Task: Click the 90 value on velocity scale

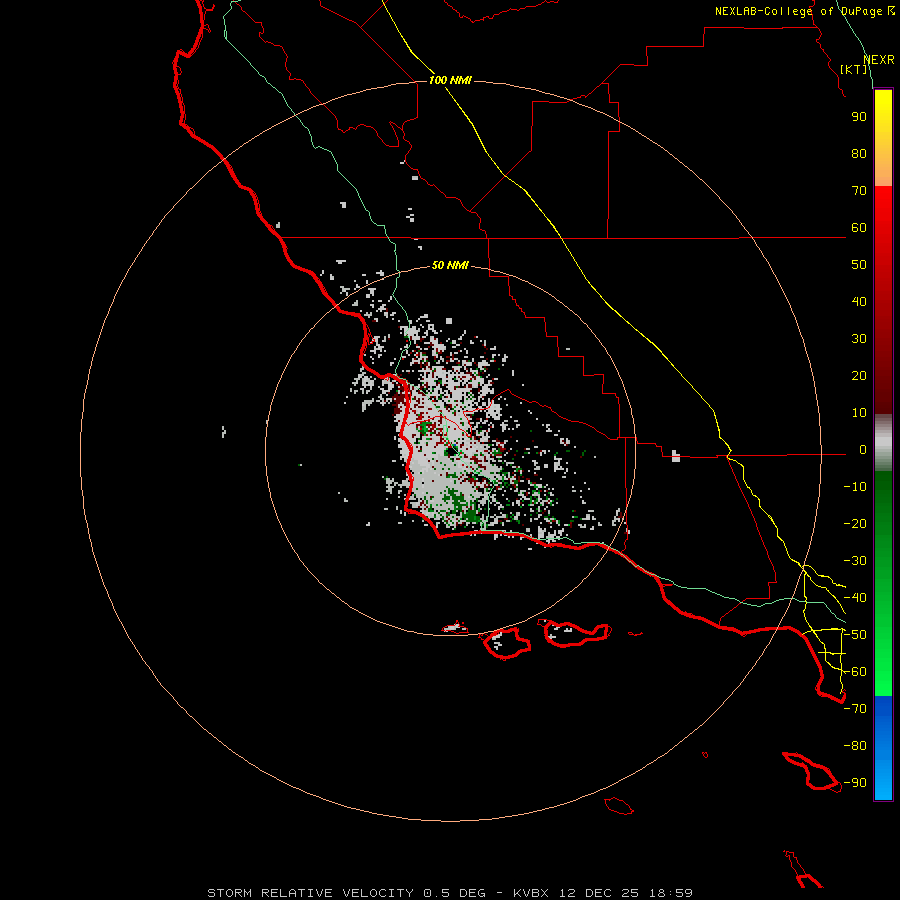Action: point(859,117)
